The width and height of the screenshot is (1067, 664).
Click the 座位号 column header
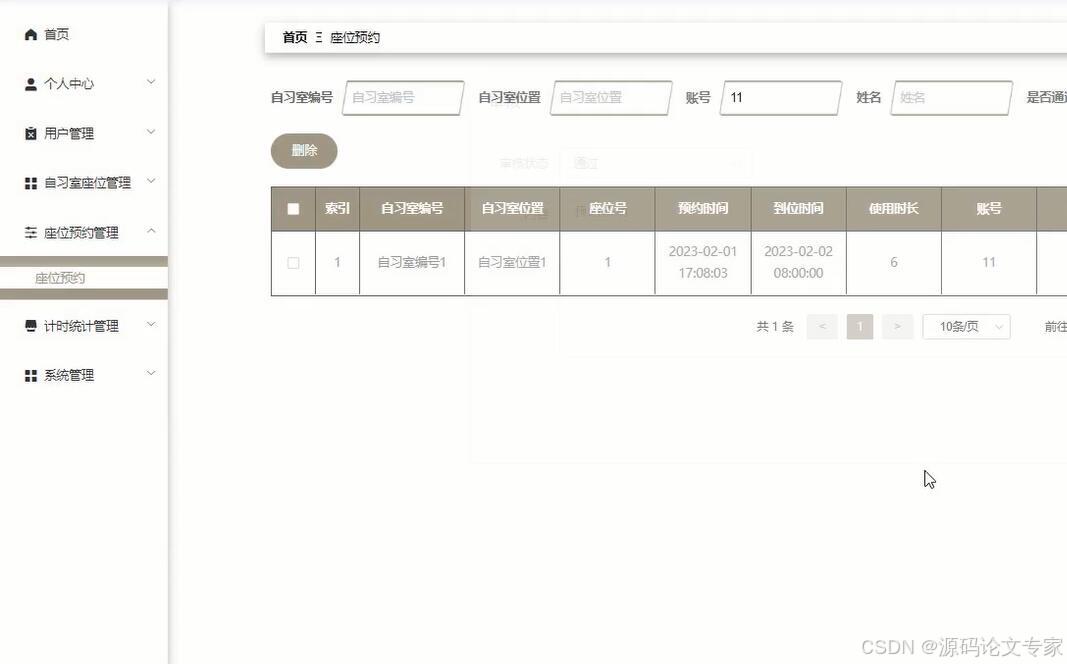(608, 209)
